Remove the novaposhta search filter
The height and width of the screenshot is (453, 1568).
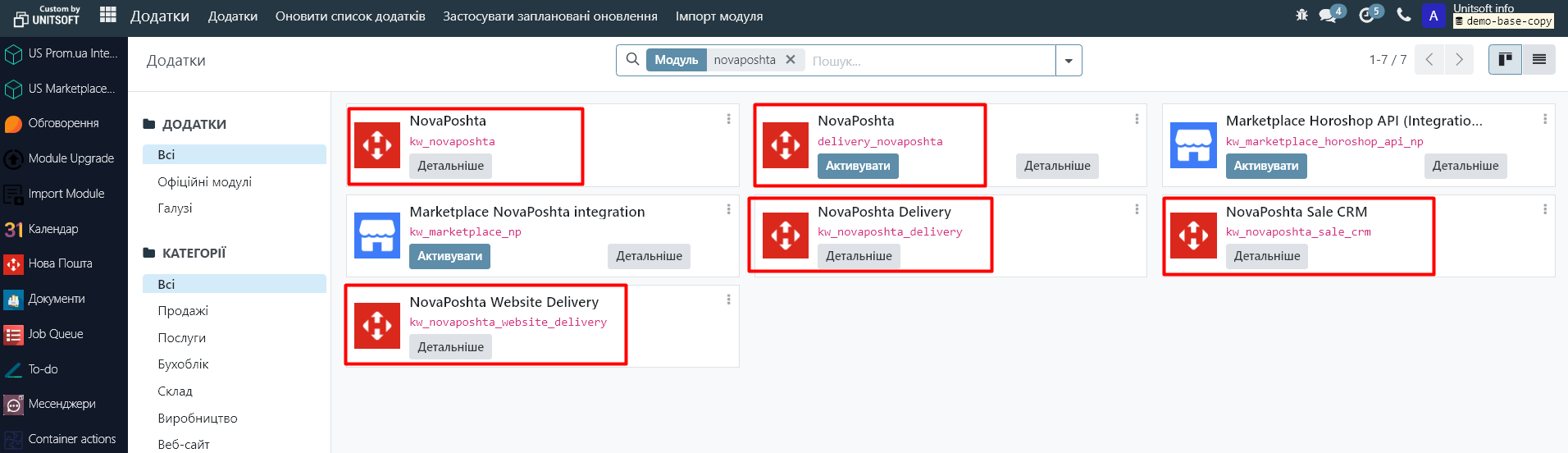[791, 60]
